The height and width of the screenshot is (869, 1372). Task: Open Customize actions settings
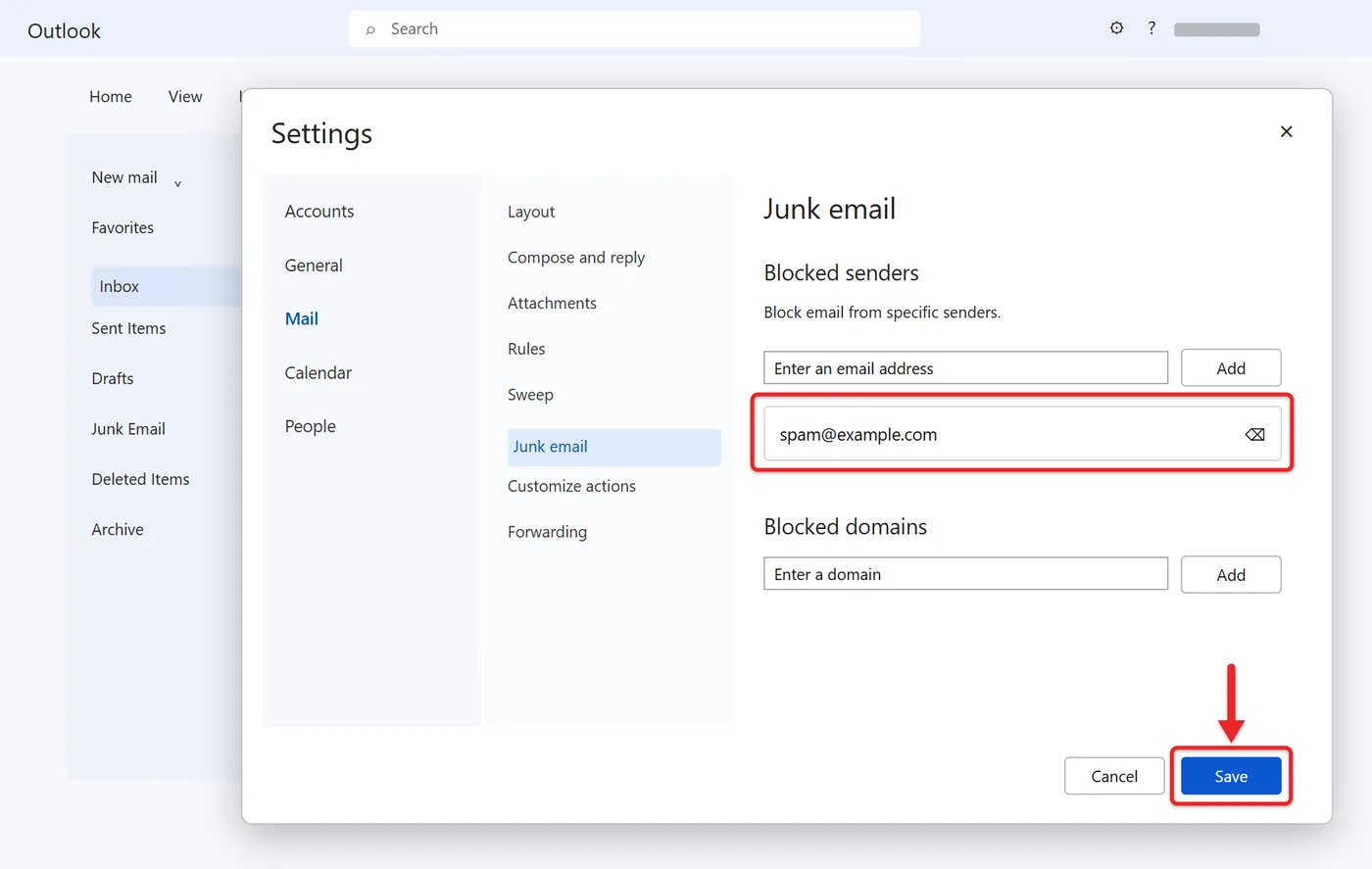571,486
